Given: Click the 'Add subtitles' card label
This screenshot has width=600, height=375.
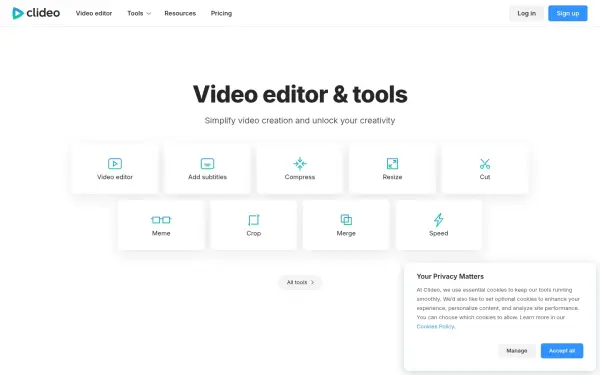Looking at the screenshot, I should coord(207,177).
